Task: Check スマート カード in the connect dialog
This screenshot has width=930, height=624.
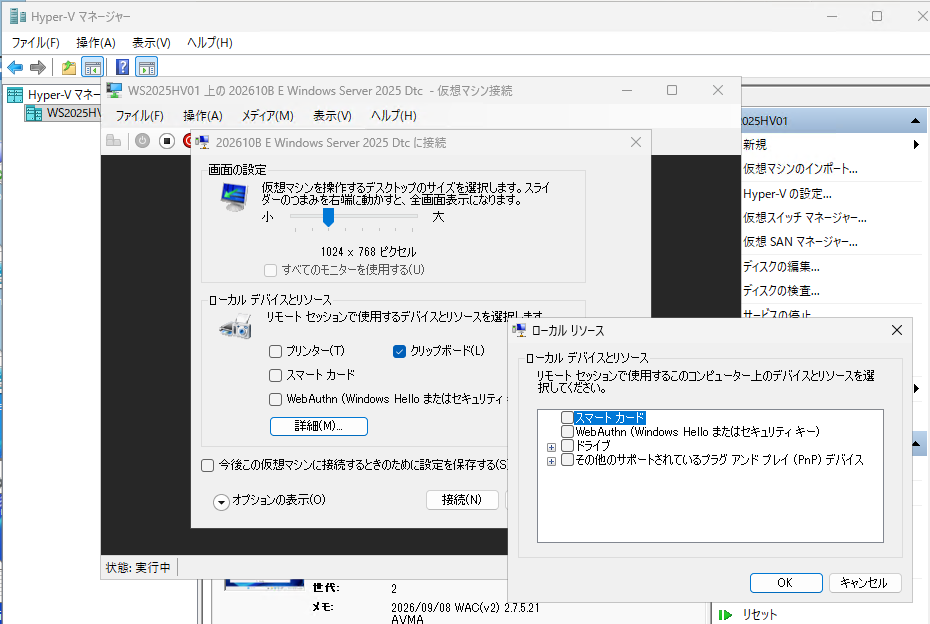Action: click(275, 375)
